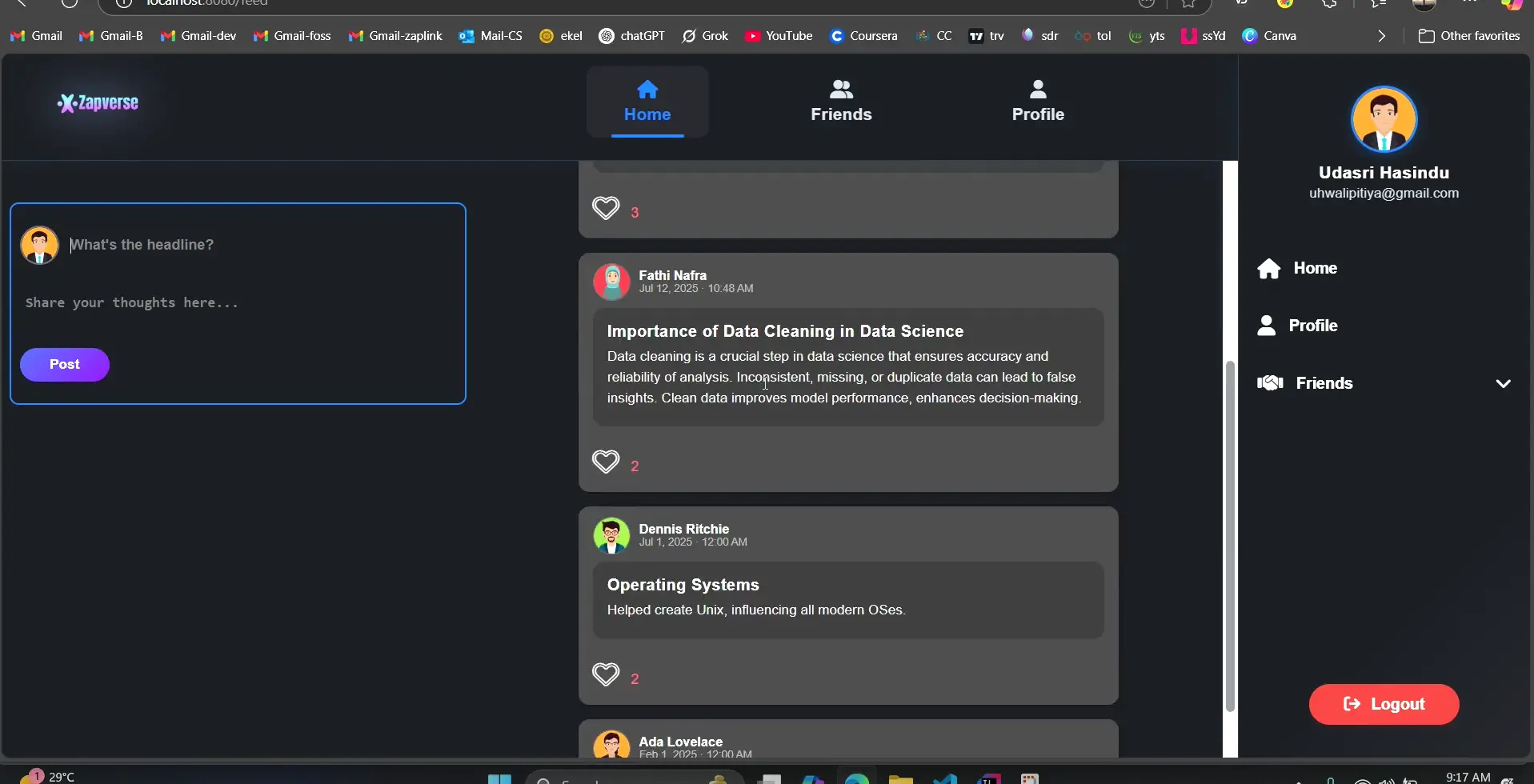The height and width of the screenshot is (784, 1534).
Task: Like Dennis Ritchie's Operating Systems post
Action: point(606,675)
